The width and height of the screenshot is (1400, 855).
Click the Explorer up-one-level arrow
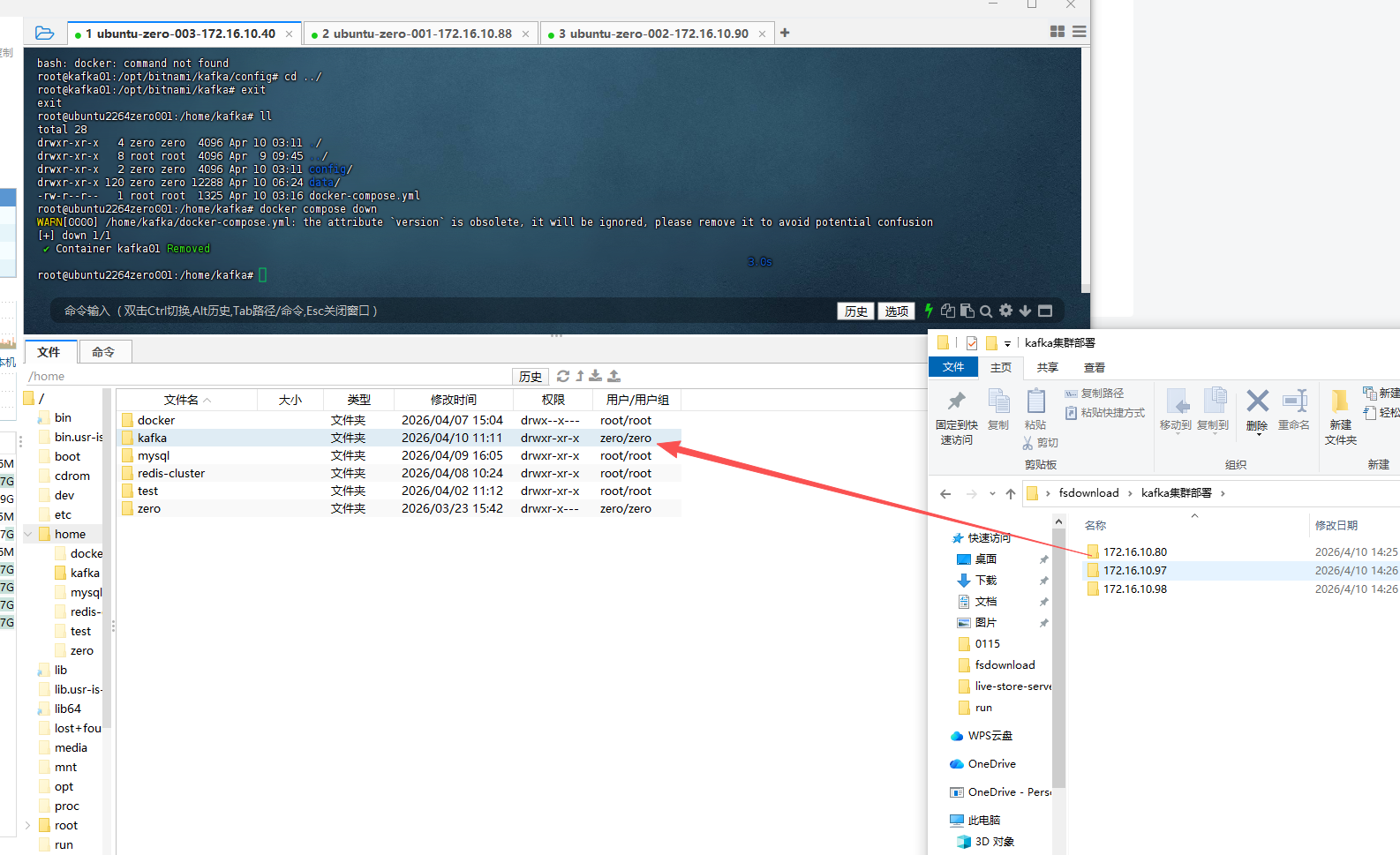click(x=1011, y=494)
